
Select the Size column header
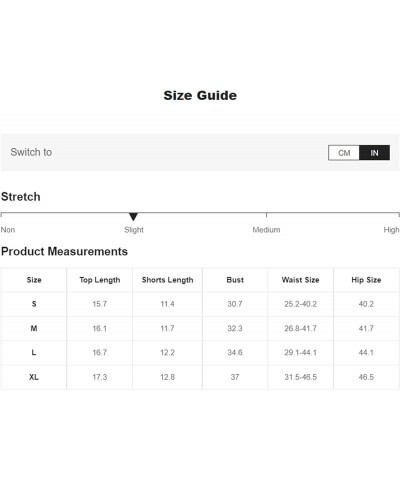point(34,280)
